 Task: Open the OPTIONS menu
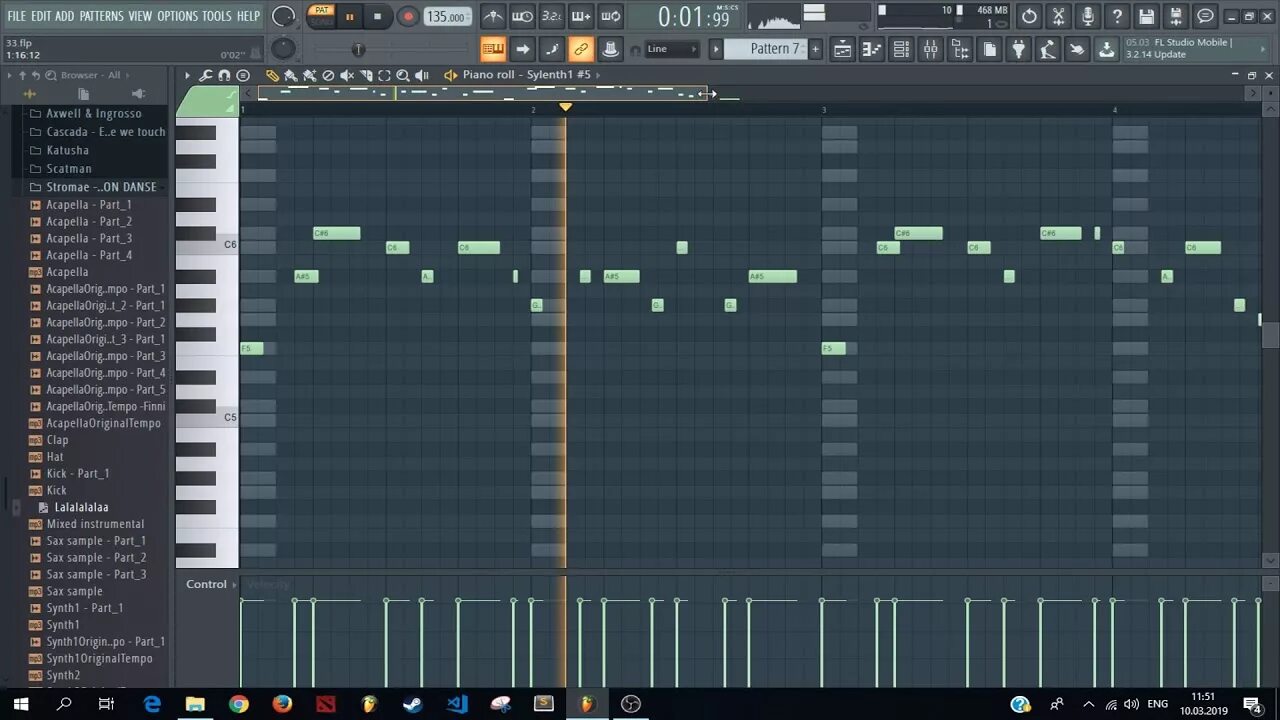coord(178,16)
